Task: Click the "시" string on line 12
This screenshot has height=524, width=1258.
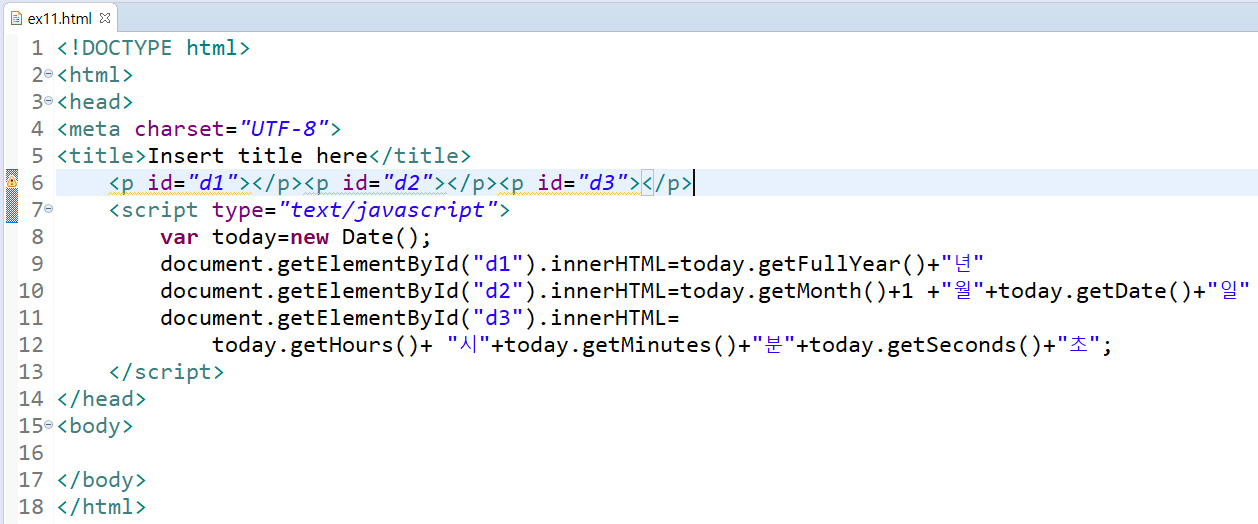Action: tap(468, 344)
